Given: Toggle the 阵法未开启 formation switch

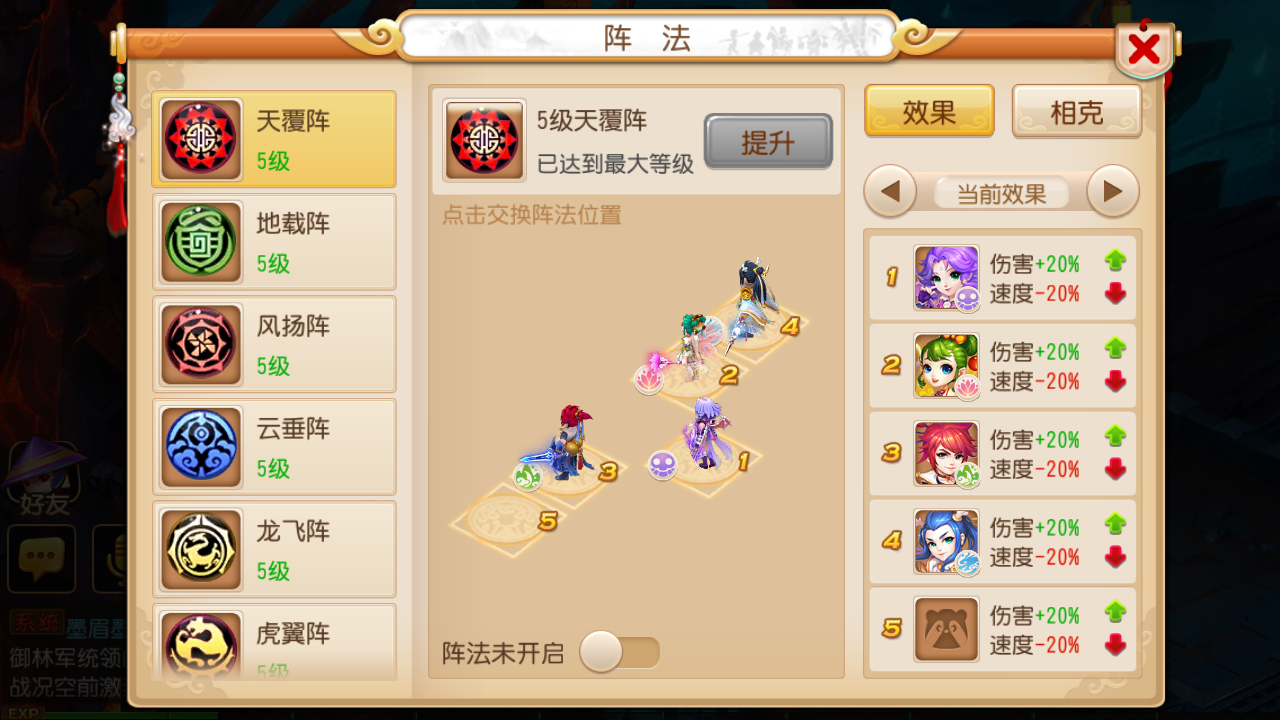Looking at the screenshot, I should pos(620,653).
